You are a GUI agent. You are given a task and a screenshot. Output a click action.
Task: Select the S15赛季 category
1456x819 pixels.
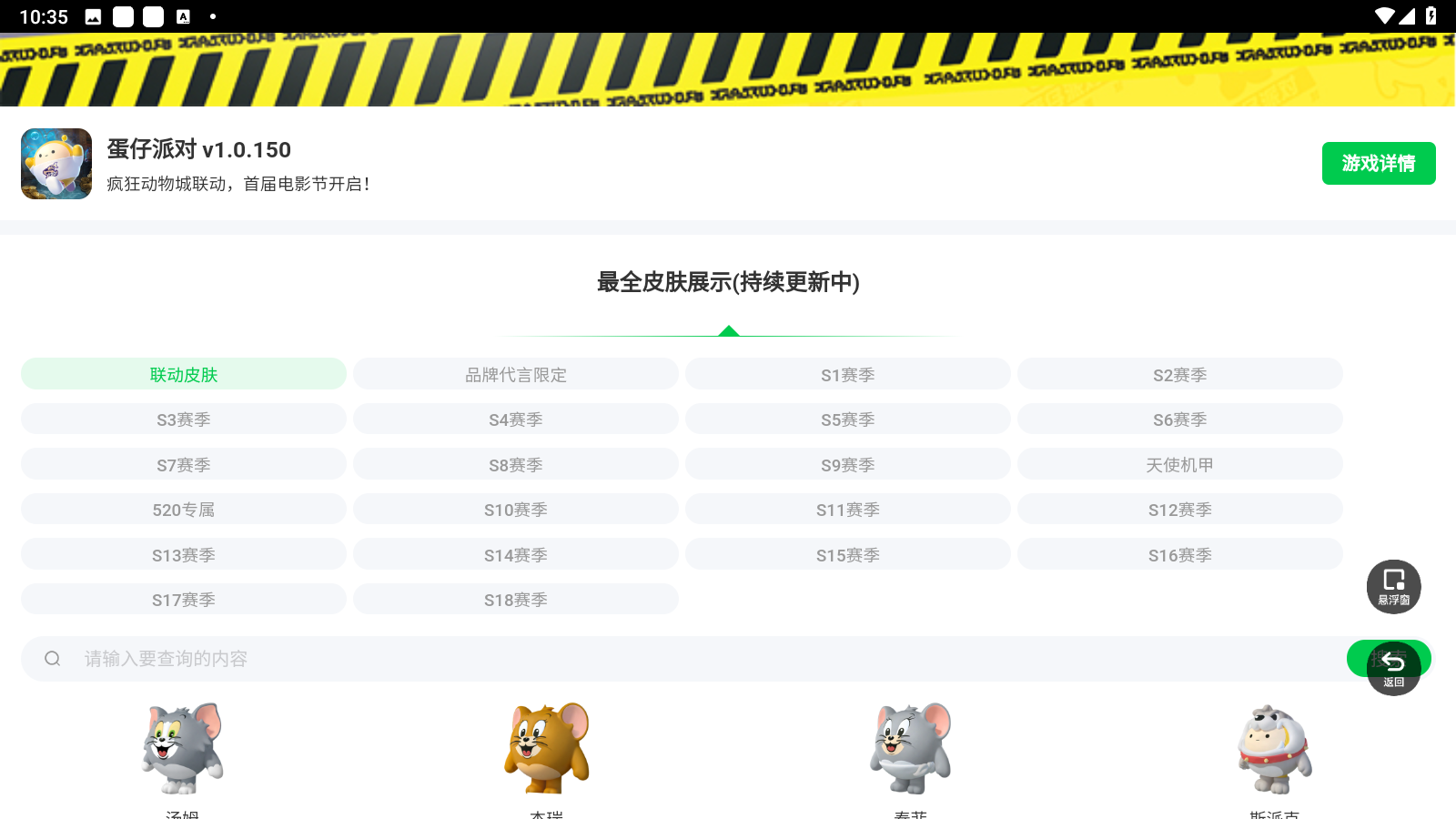(848, 554)
